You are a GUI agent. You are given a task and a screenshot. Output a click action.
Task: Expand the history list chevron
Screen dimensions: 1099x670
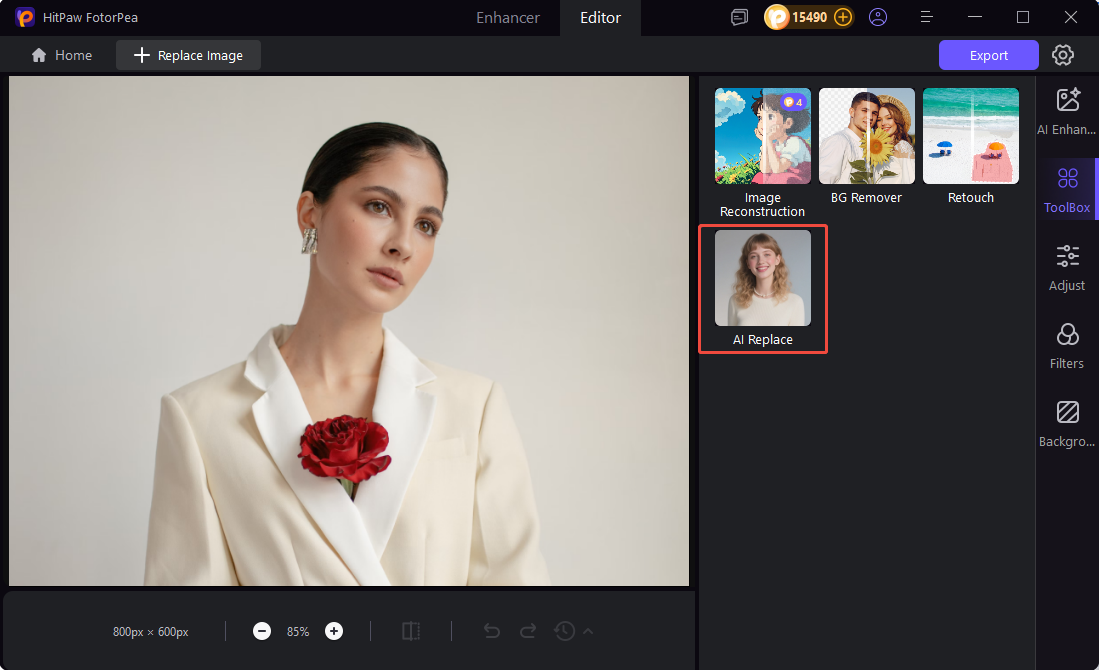(588, 631)
